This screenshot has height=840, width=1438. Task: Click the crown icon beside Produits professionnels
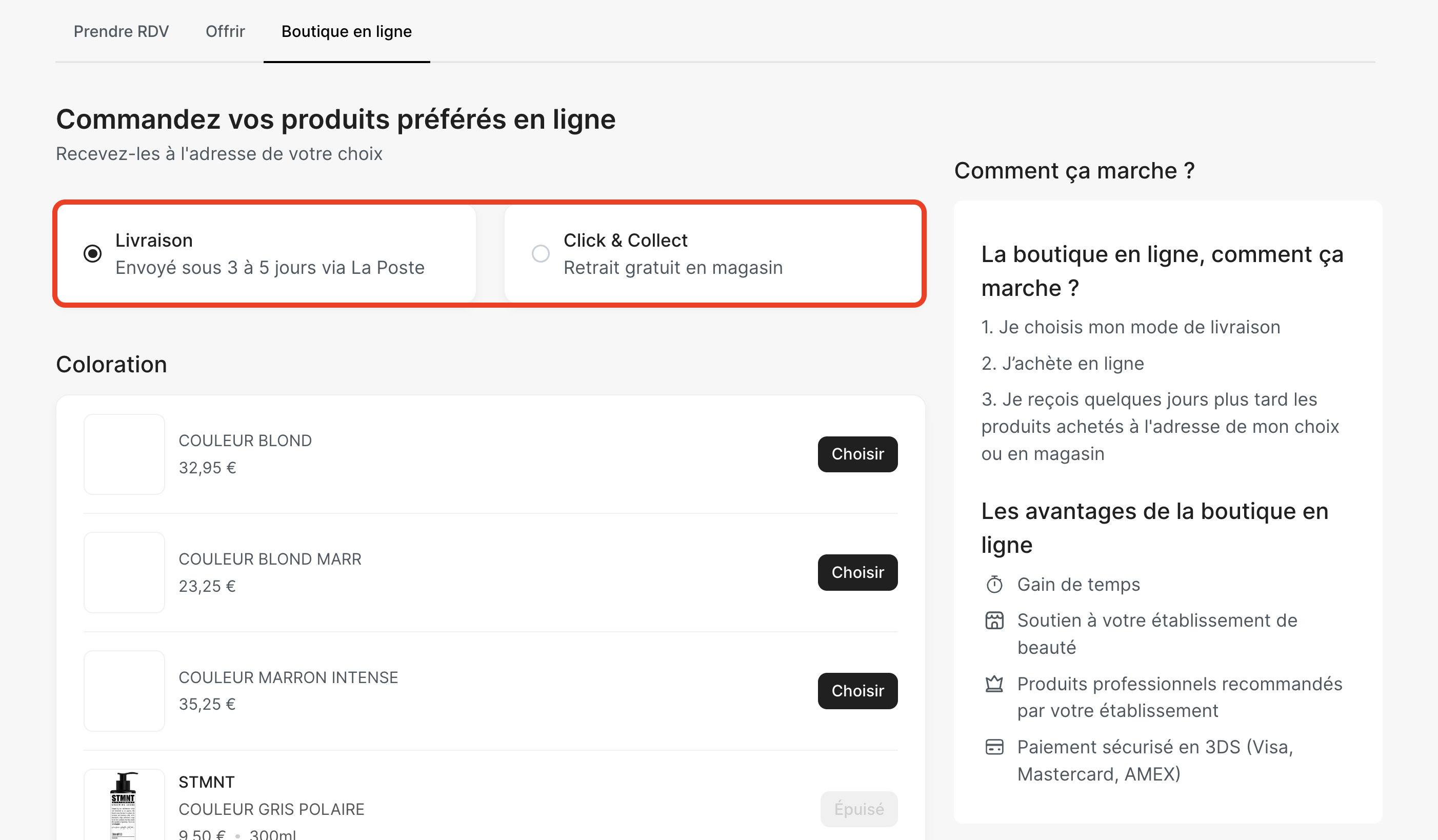pos(994,684)
